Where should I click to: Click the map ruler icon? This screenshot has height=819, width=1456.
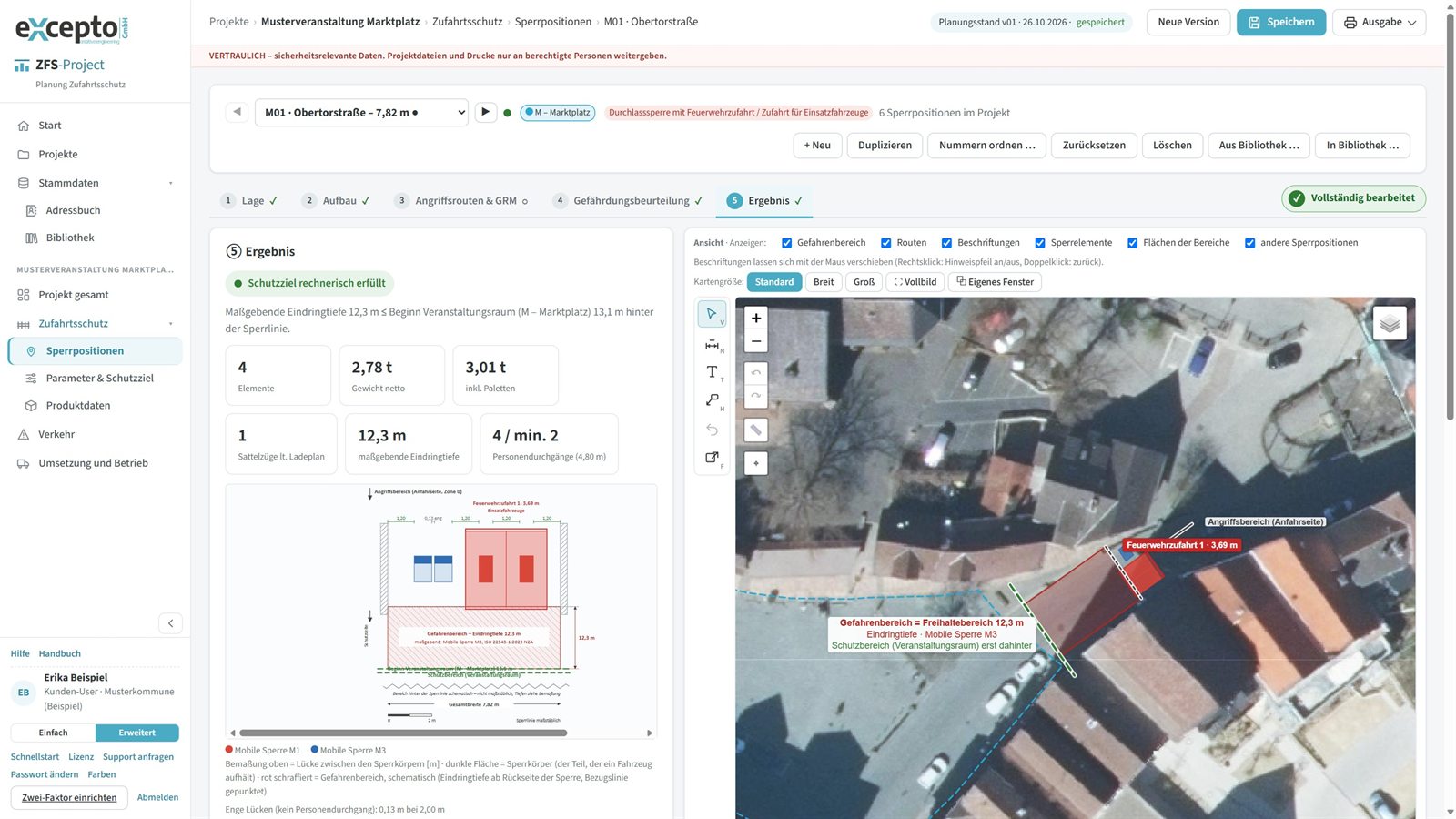click(756, 430)
